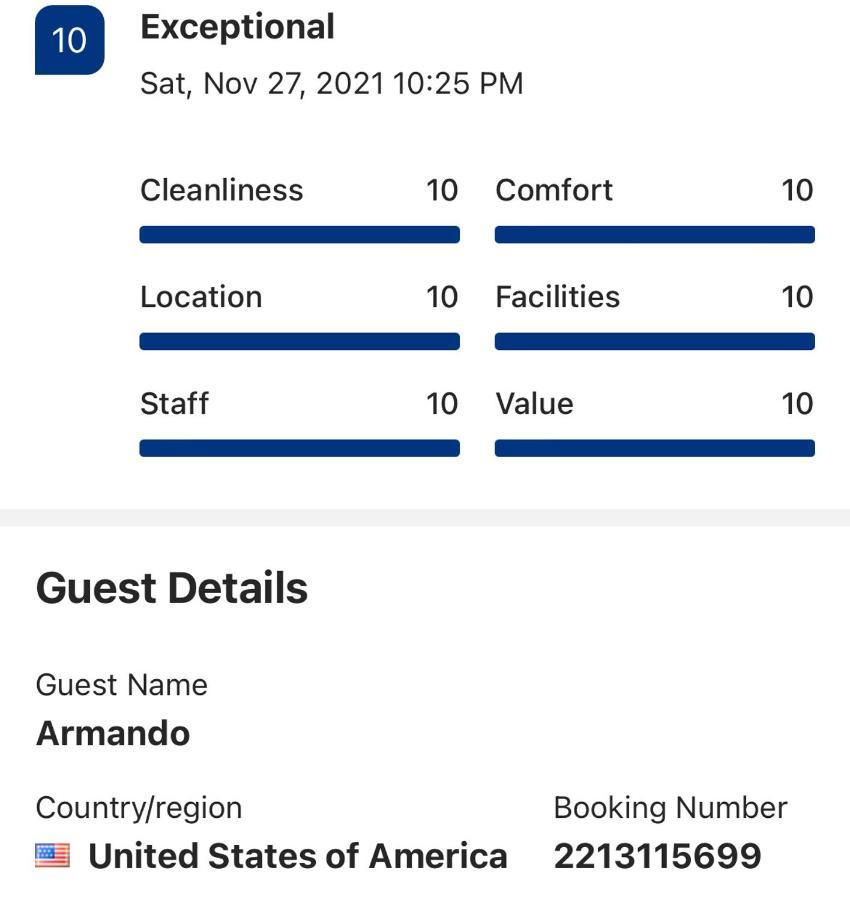
Task: Click the Guest Details section heading
Action: click(x=172, y=588)
